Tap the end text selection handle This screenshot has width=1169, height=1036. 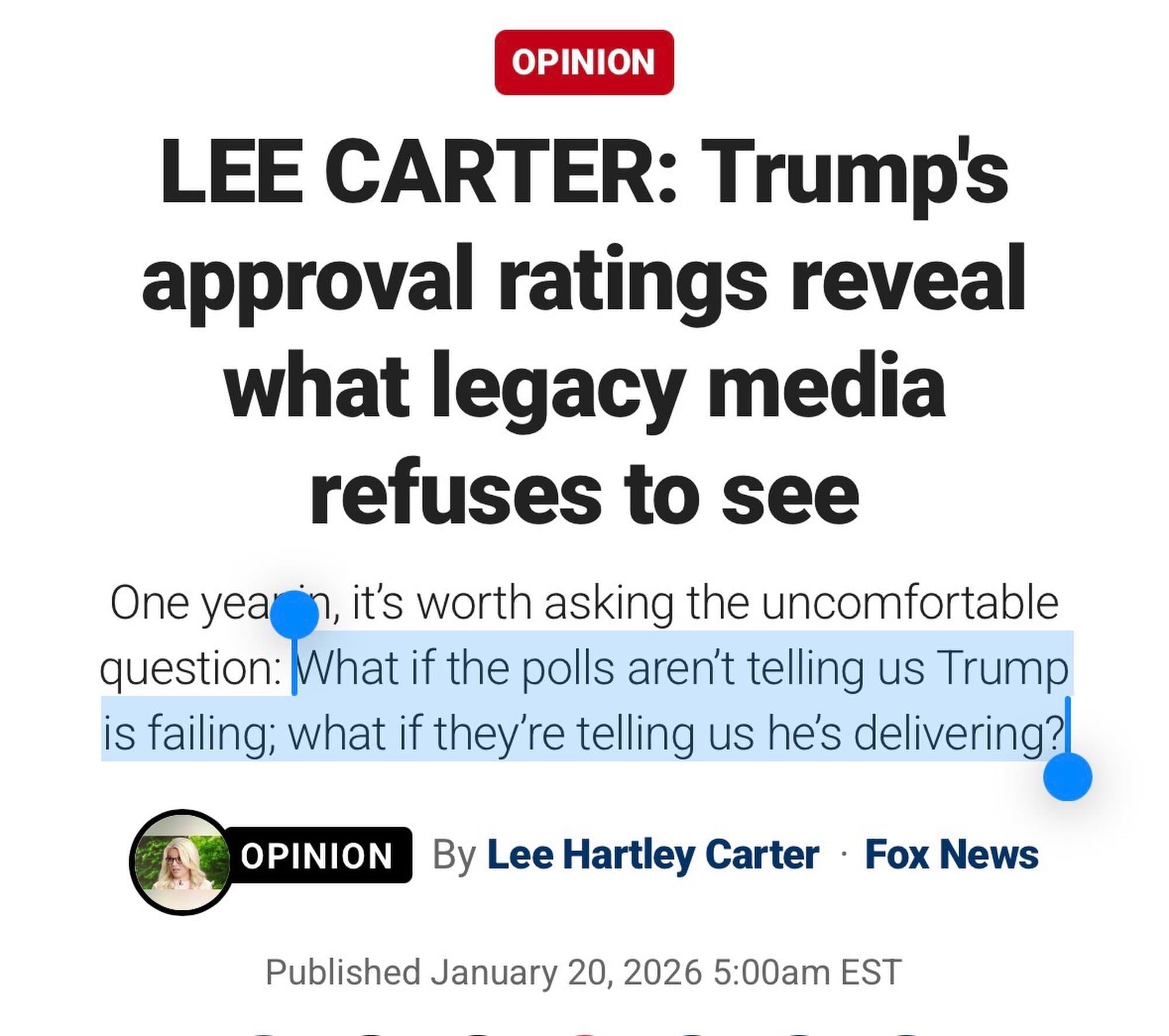(1067, 776)
